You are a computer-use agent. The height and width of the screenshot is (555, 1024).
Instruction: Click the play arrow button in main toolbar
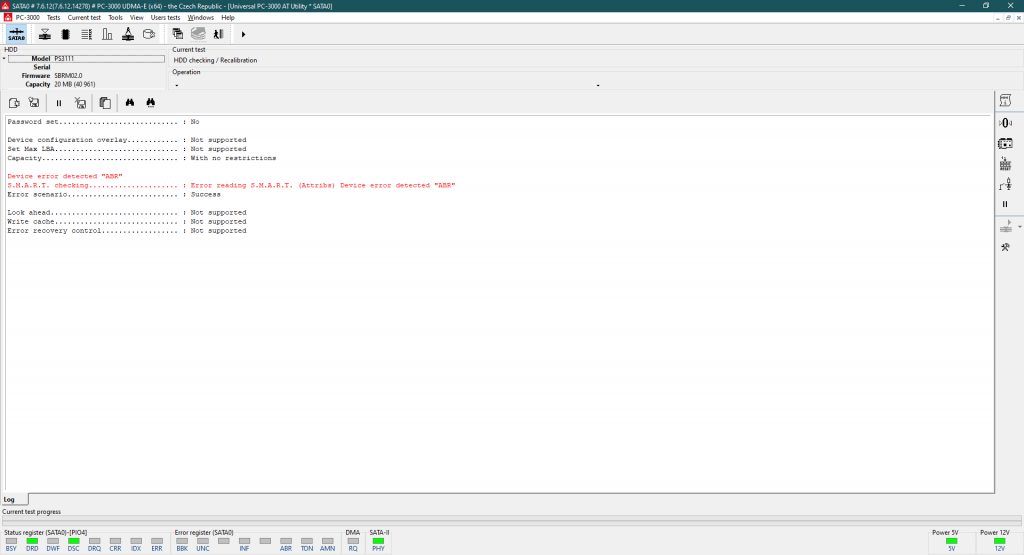pyautogui.click(x=243, y=34)
